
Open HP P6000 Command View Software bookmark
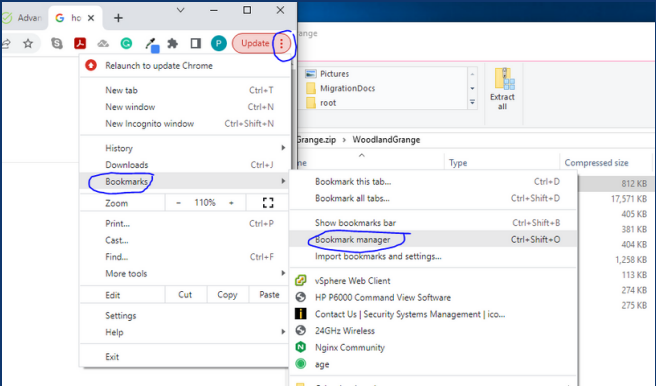pyautogui.click(x=433, y=297)
